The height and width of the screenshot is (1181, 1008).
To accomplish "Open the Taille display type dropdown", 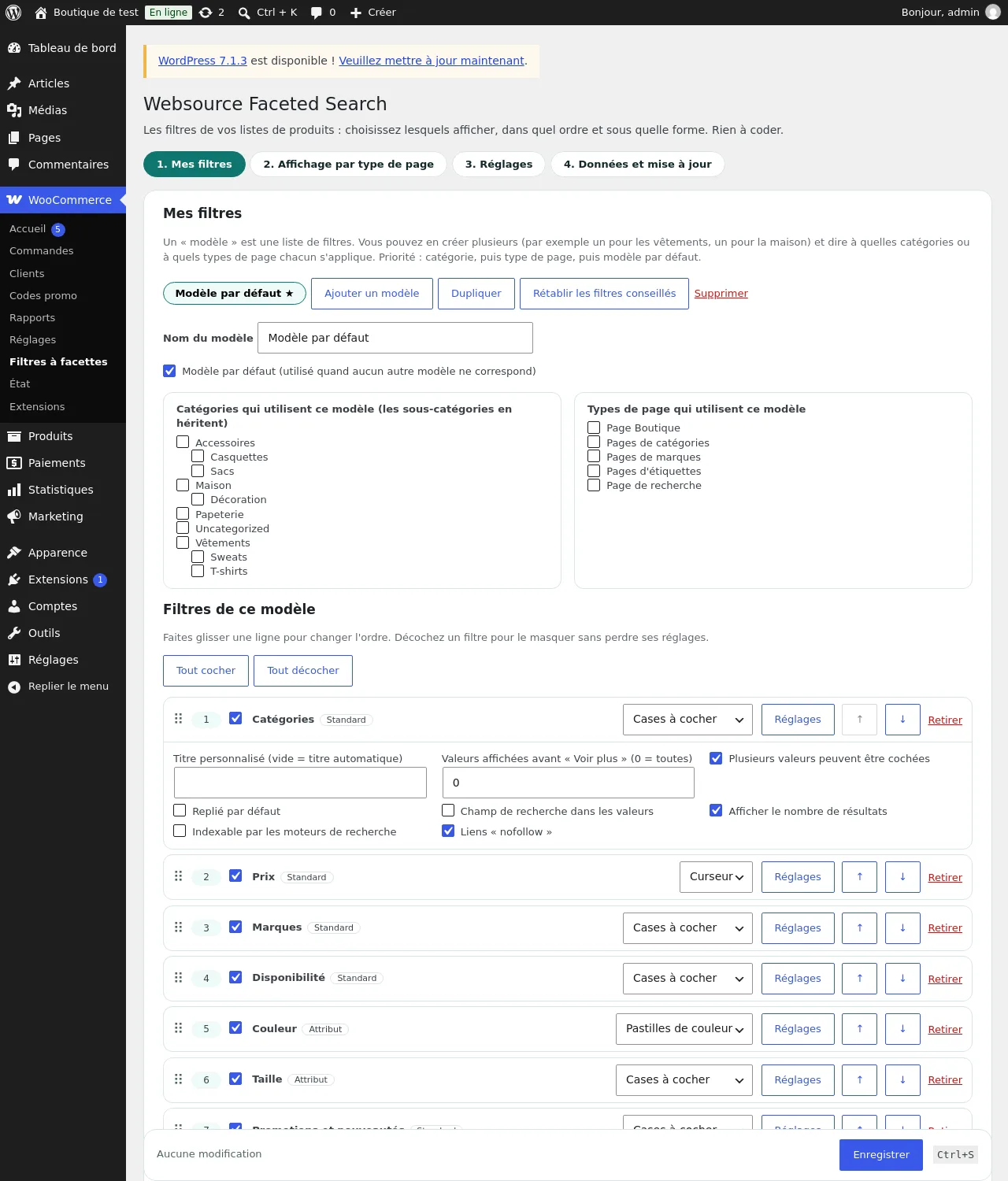I will (x=684, y=1080).
